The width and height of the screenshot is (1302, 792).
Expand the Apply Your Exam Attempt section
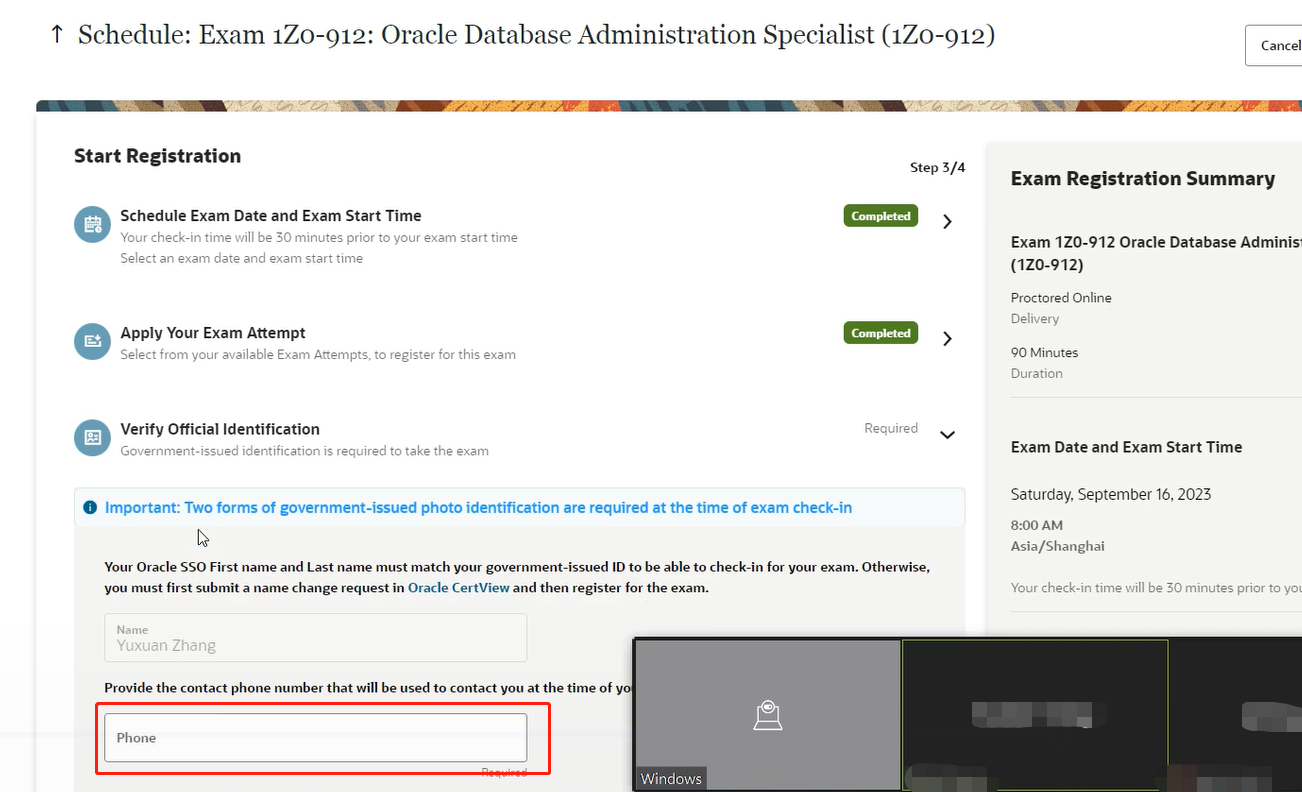[948, 339]
